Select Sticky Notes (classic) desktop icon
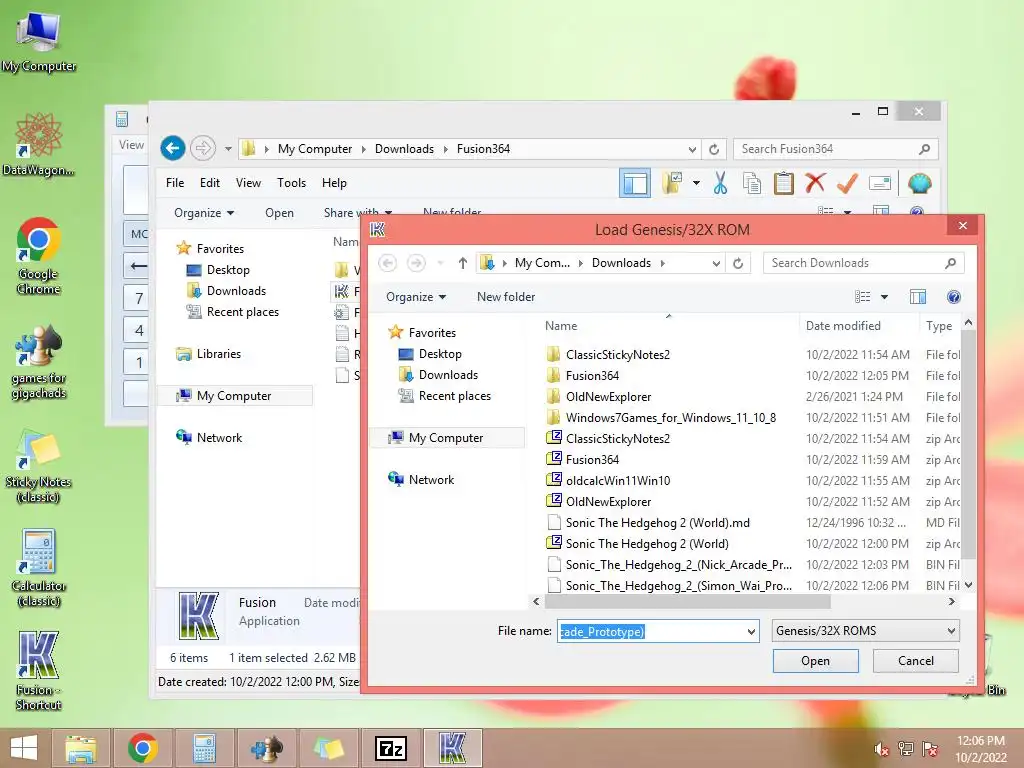 coord(39,465)
